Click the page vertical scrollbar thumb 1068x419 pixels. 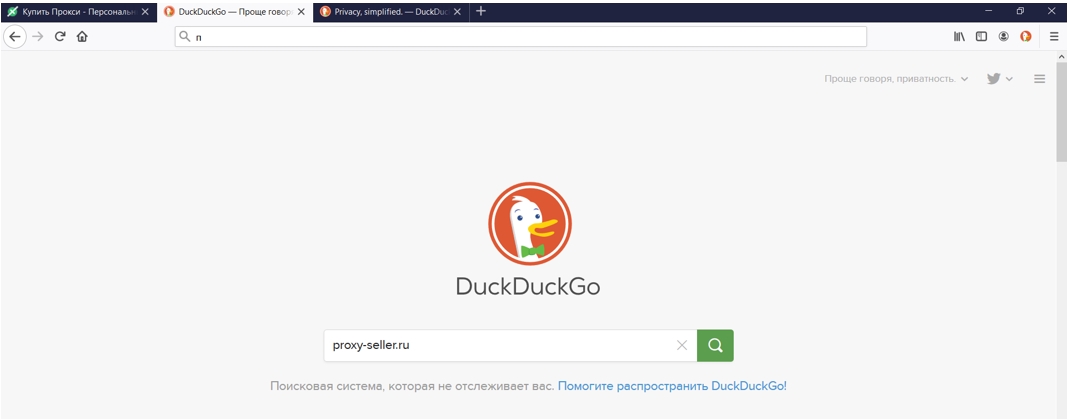(x=1062, y=112)
